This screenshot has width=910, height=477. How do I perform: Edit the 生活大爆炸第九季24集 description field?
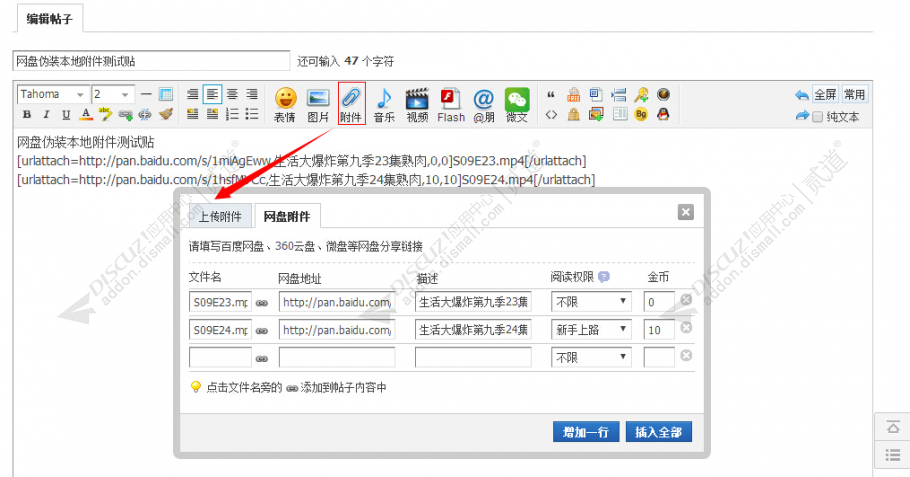click(x=473, y=330)
